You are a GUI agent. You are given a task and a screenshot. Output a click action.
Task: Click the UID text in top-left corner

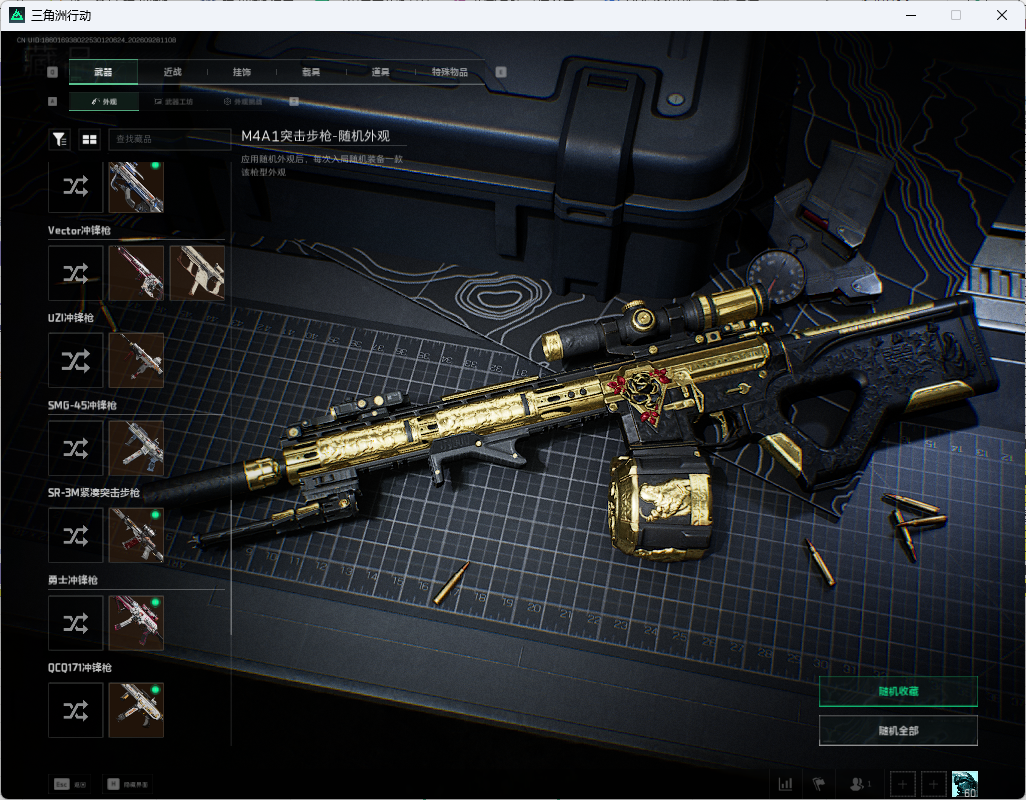click(x=97, y=40)
